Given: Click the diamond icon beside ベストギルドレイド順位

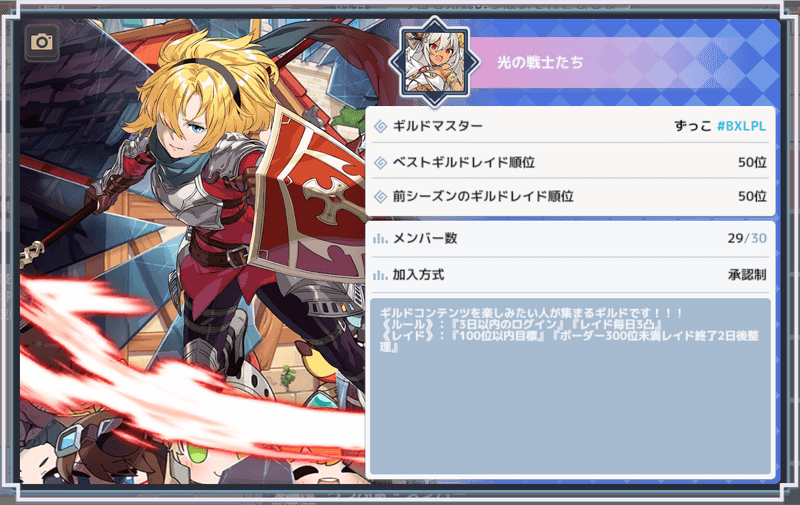Looking at the screenshot, I should point(381,163).
